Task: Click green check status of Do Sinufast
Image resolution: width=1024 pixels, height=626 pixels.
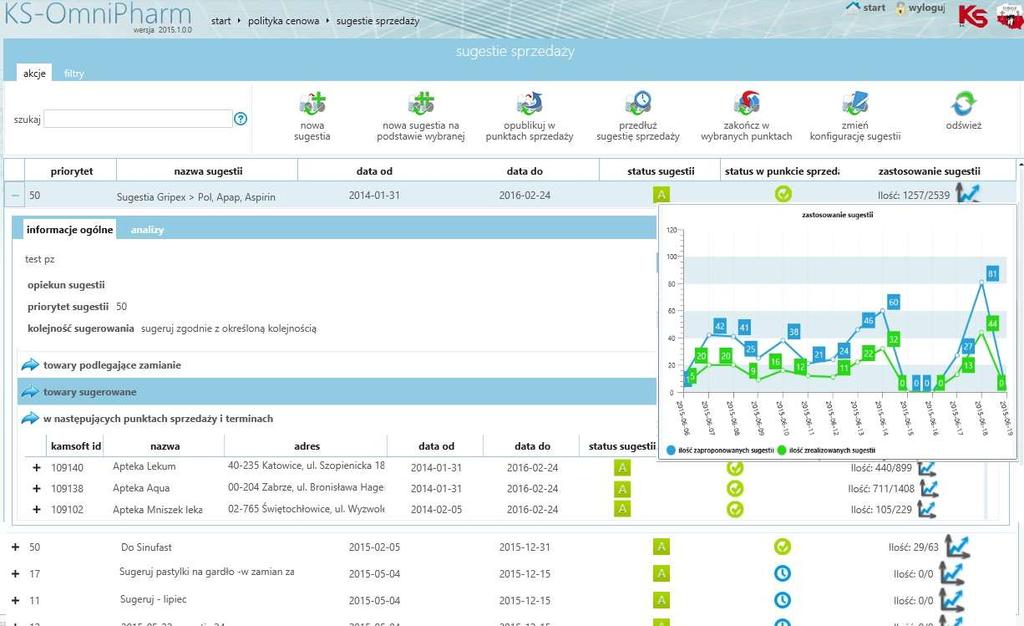Action: point(782,546)
